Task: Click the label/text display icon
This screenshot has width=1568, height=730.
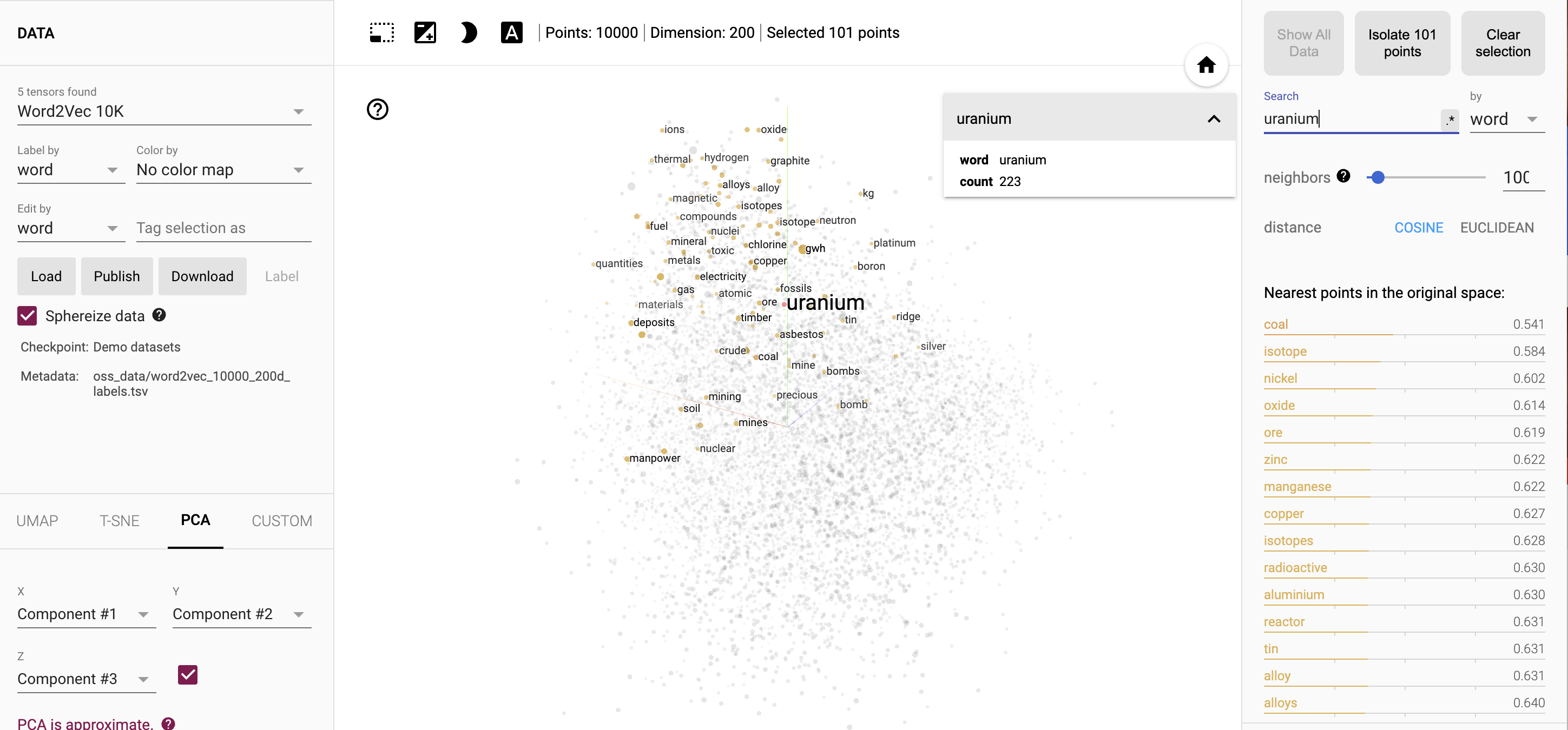Action: point(512,34)
